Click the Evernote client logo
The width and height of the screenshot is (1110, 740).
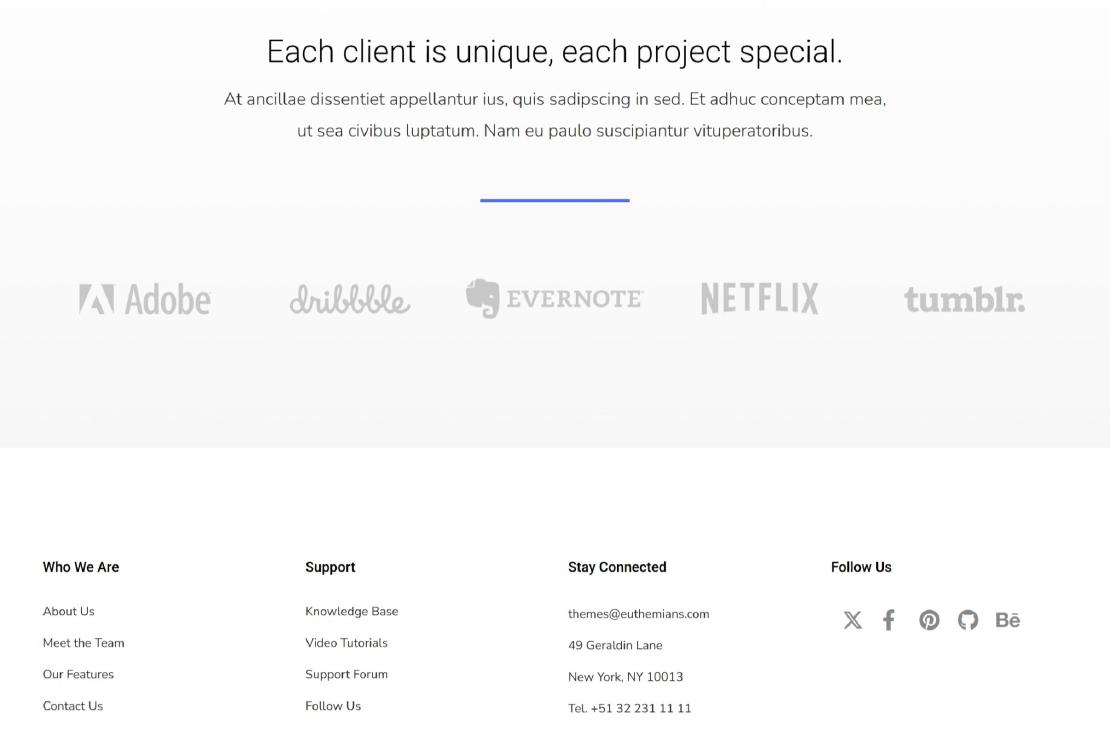pyautogui.click(x=555, y=299)
